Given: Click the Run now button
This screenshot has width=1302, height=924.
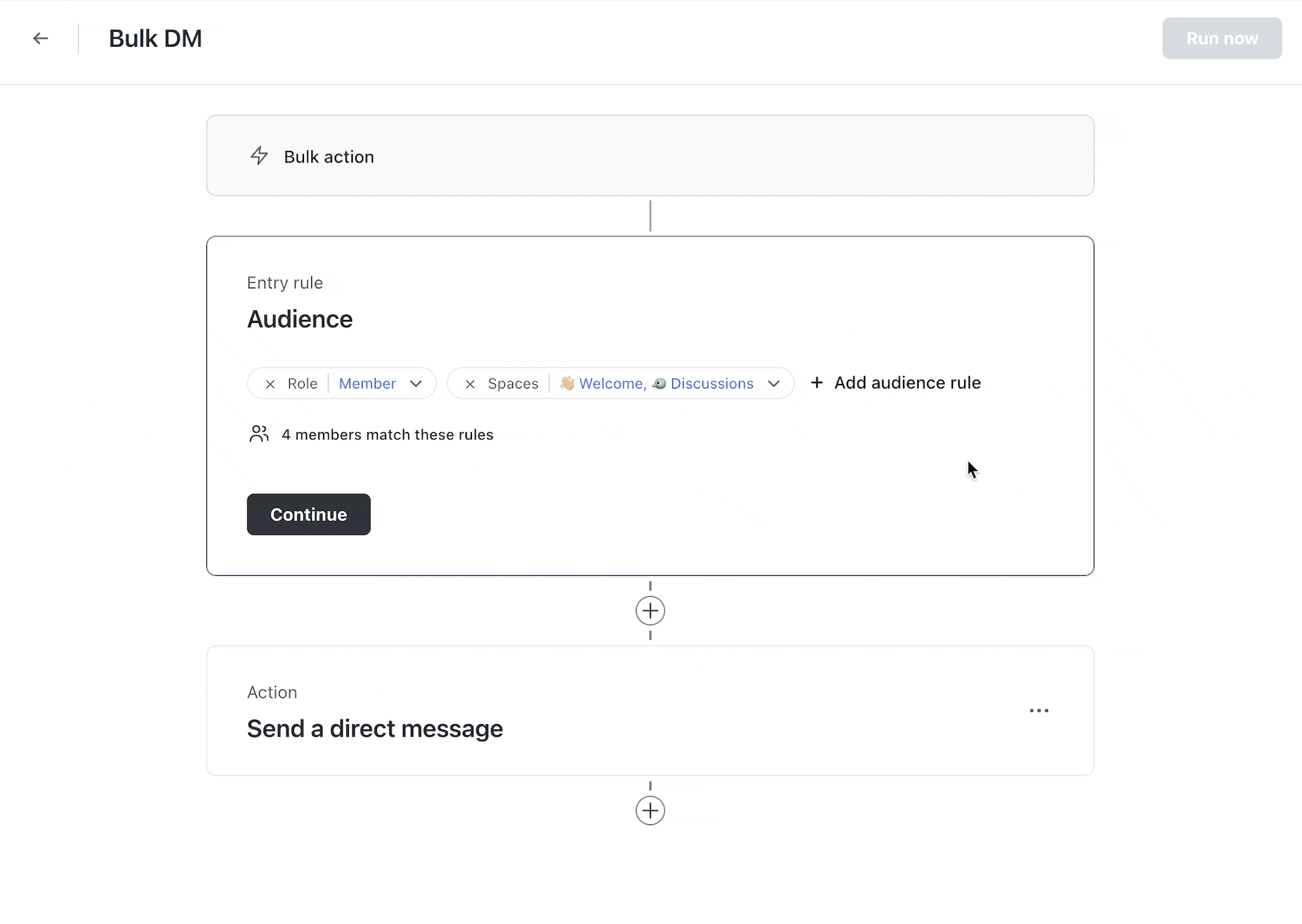Looking at the screenshot, I should pos(1221,38).
